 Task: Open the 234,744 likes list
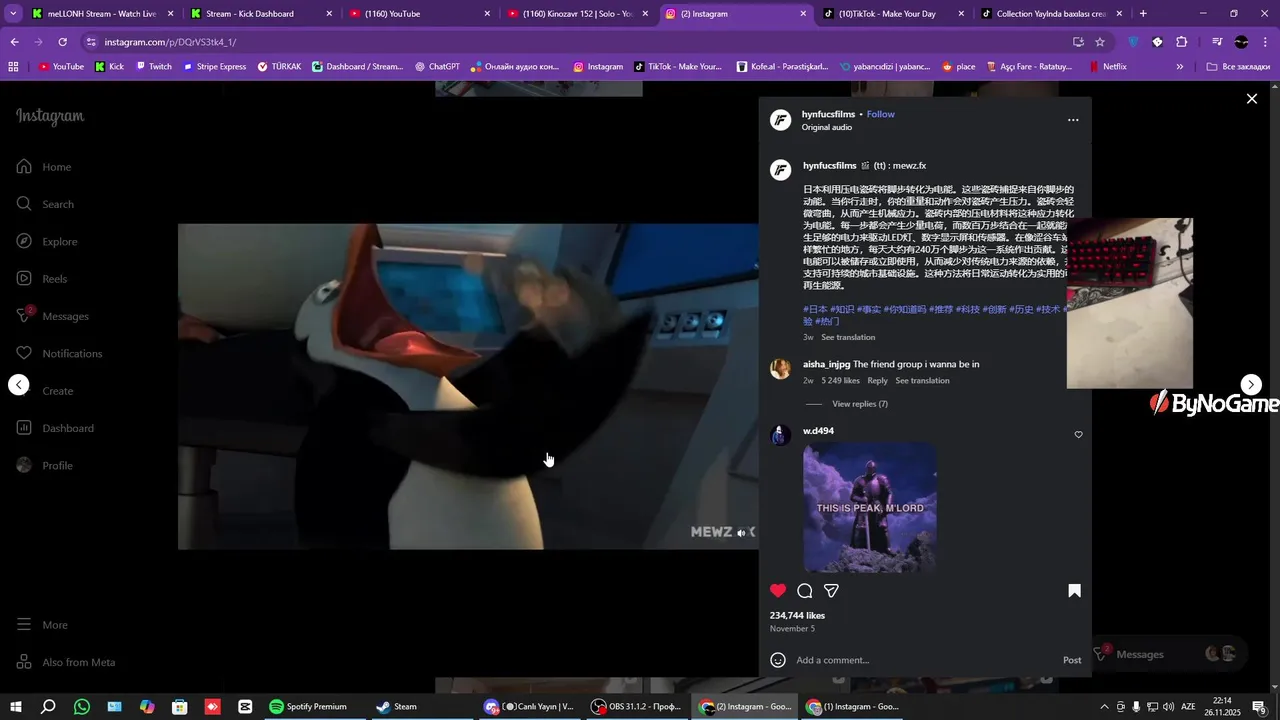pyautogui.click(x=797, y=616)
